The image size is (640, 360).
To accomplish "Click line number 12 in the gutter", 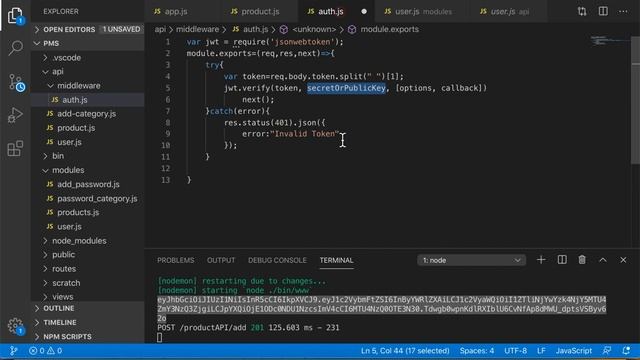I will (166, 168).
